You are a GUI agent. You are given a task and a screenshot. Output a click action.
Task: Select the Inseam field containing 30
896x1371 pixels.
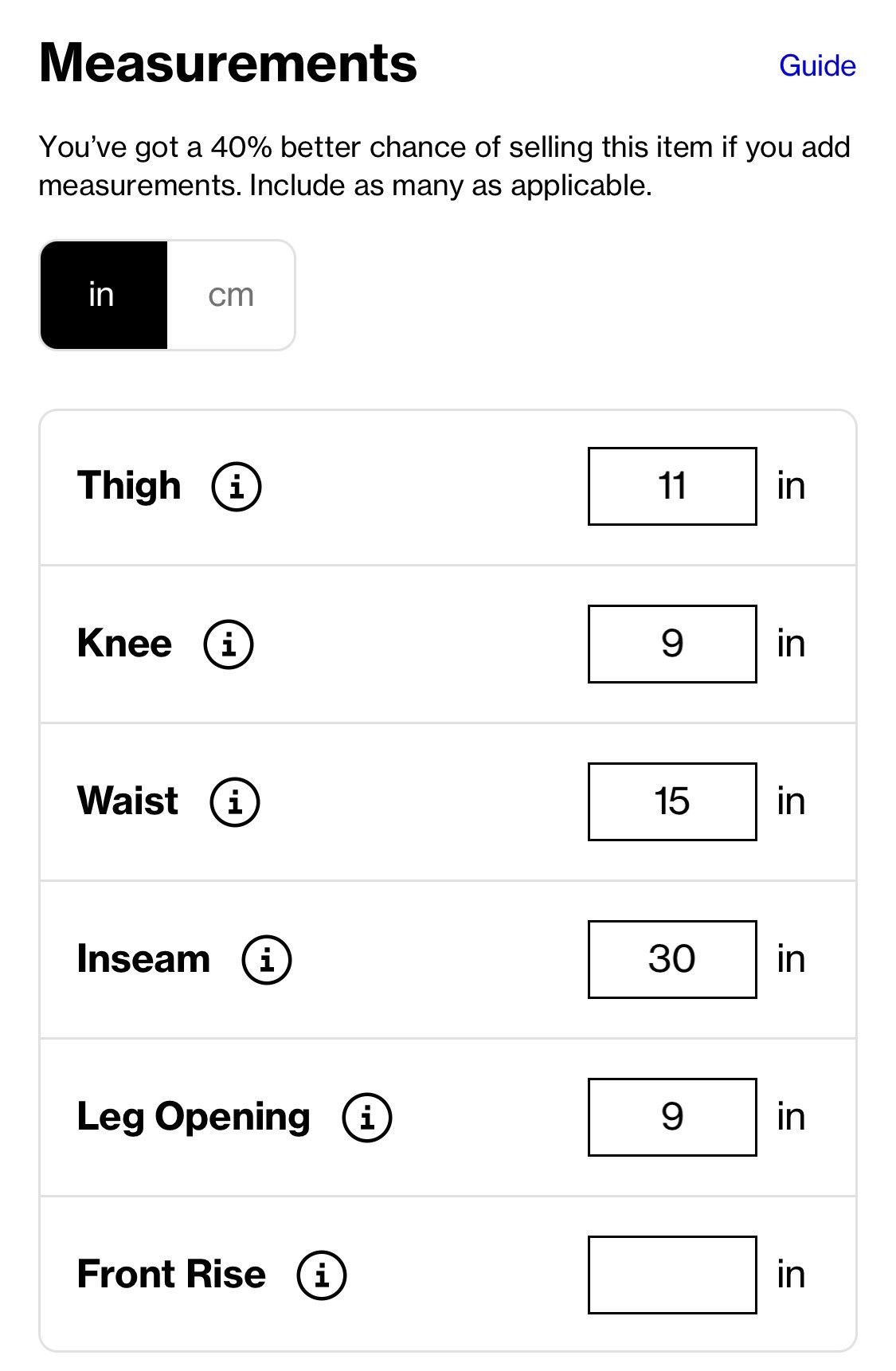(x=672, y=959)
